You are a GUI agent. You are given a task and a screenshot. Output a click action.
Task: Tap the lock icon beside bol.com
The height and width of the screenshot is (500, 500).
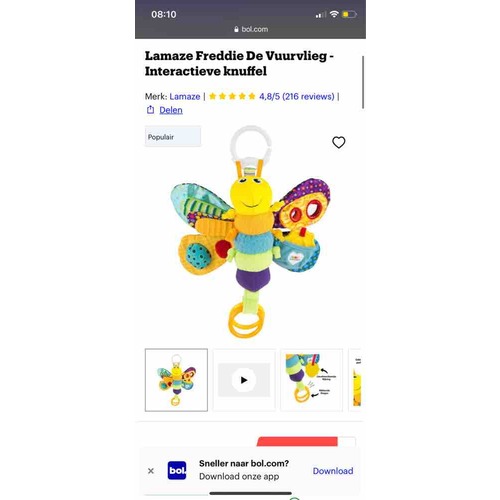pos(236,29)
